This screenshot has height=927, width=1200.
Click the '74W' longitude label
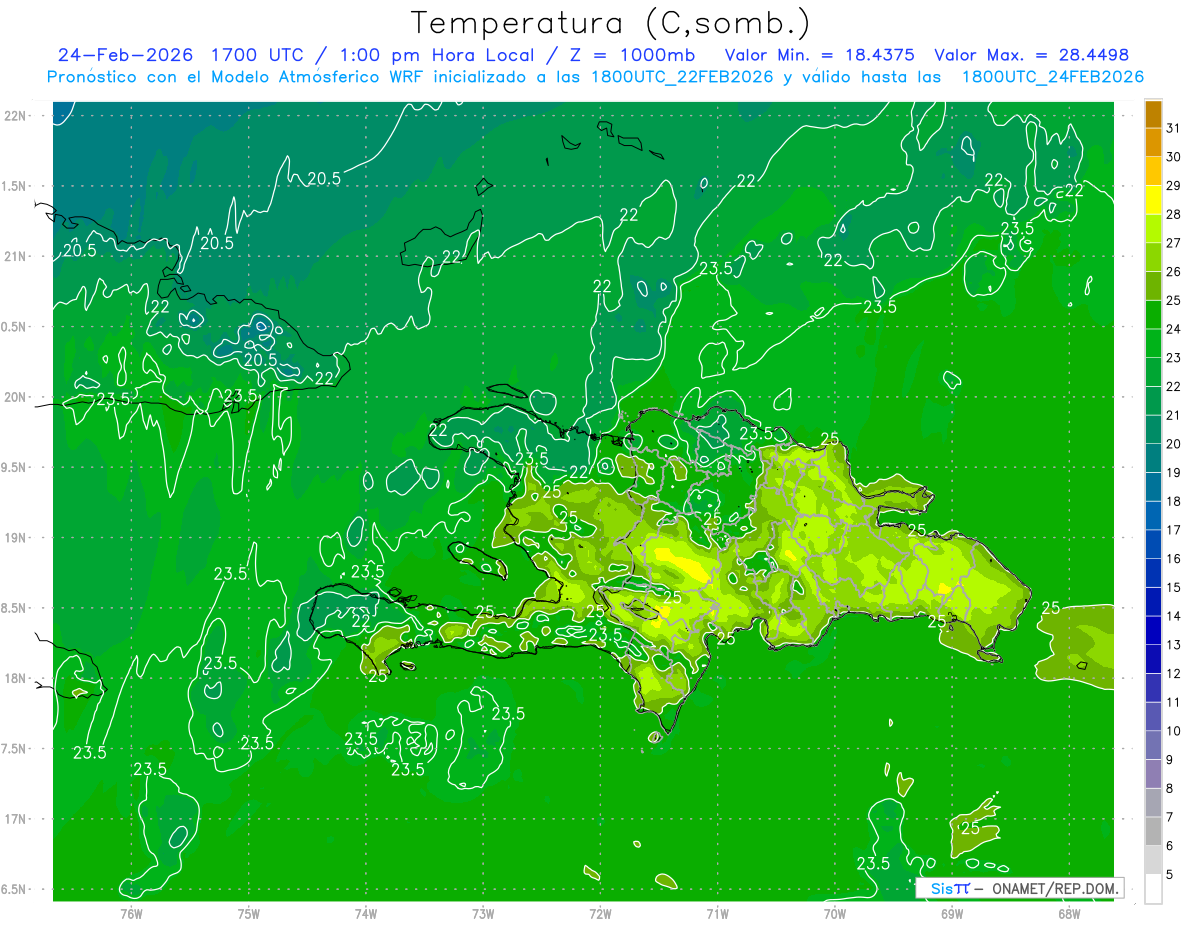tap(366, 913)
